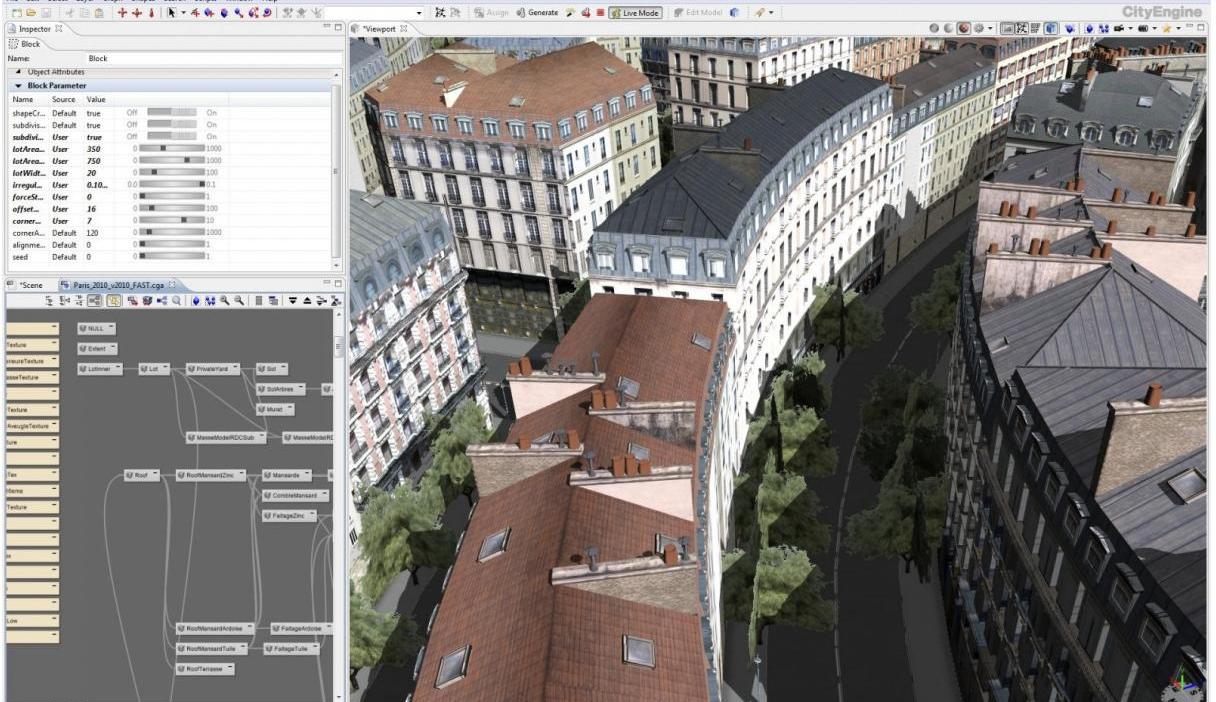Click the red stop generation icon
The image size is (1216, 702).
pyautogui.click(x=600, y=13)
